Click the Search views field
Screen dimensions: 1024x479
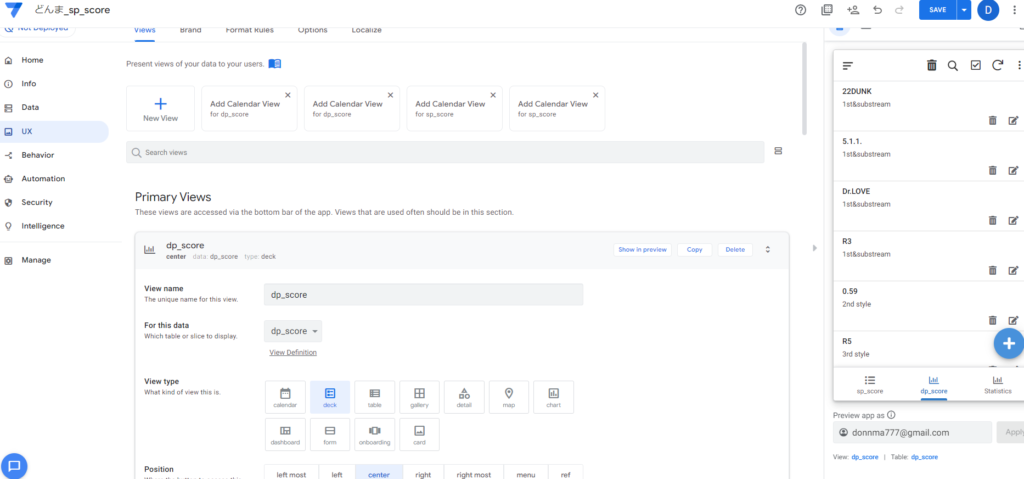coord(445,152)
